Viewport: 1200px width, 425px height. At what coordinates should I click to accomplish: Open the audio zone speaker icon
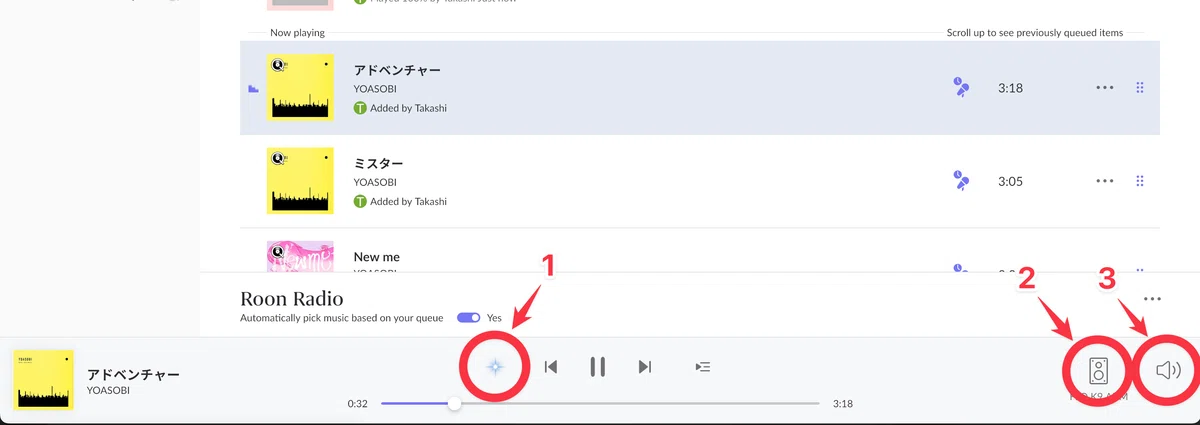pyautogui.click(x=1099, y=372)
